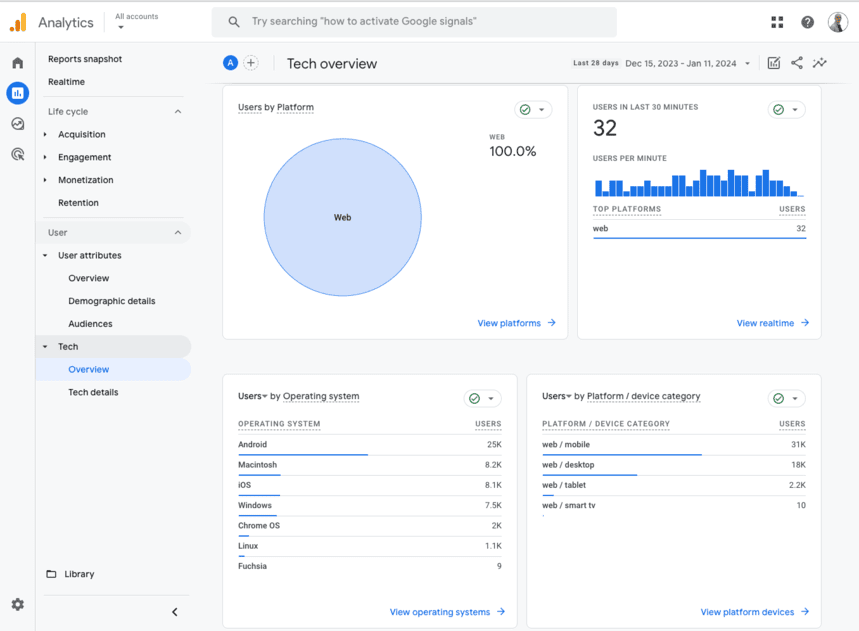Open Audiences report

click(90, 324)
